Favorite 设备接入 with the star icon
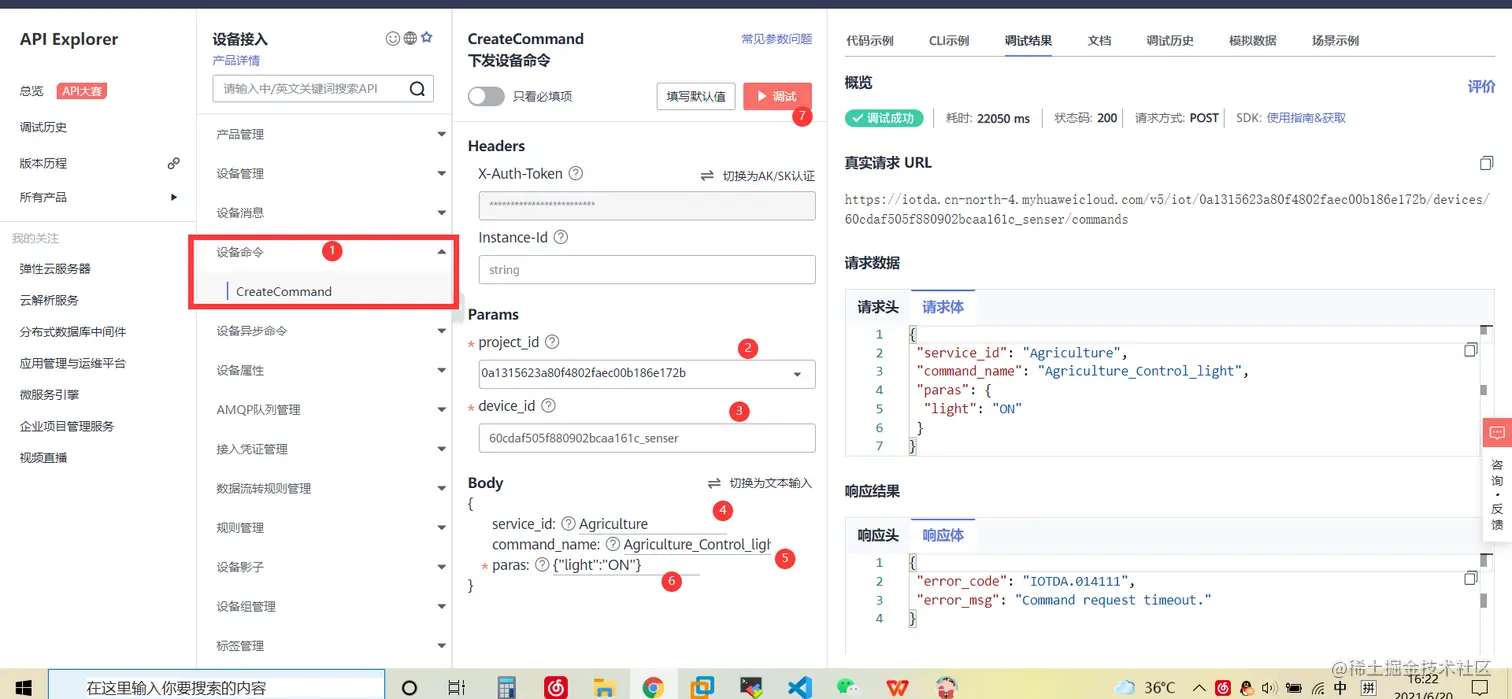1512x699 pixels. point(426,38)
